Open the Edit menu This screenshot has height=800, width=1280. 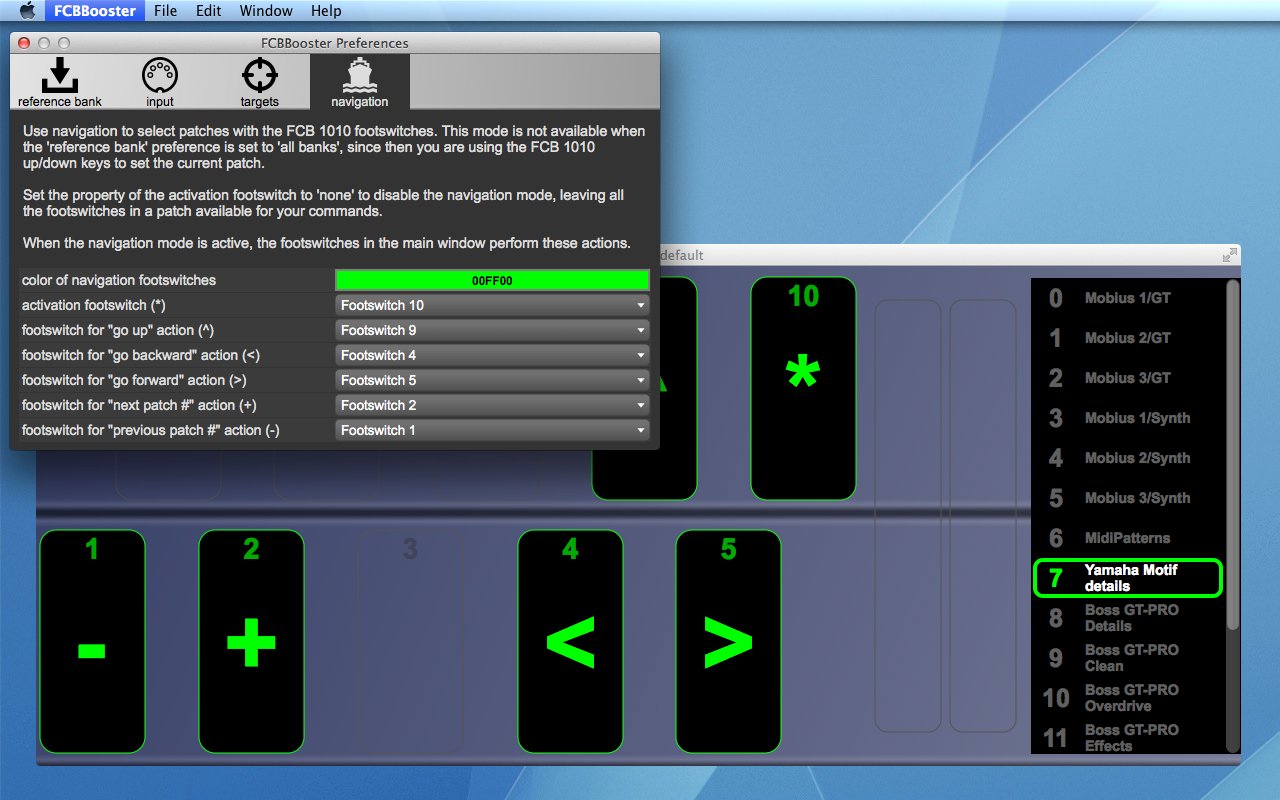(x=209, y=11)
